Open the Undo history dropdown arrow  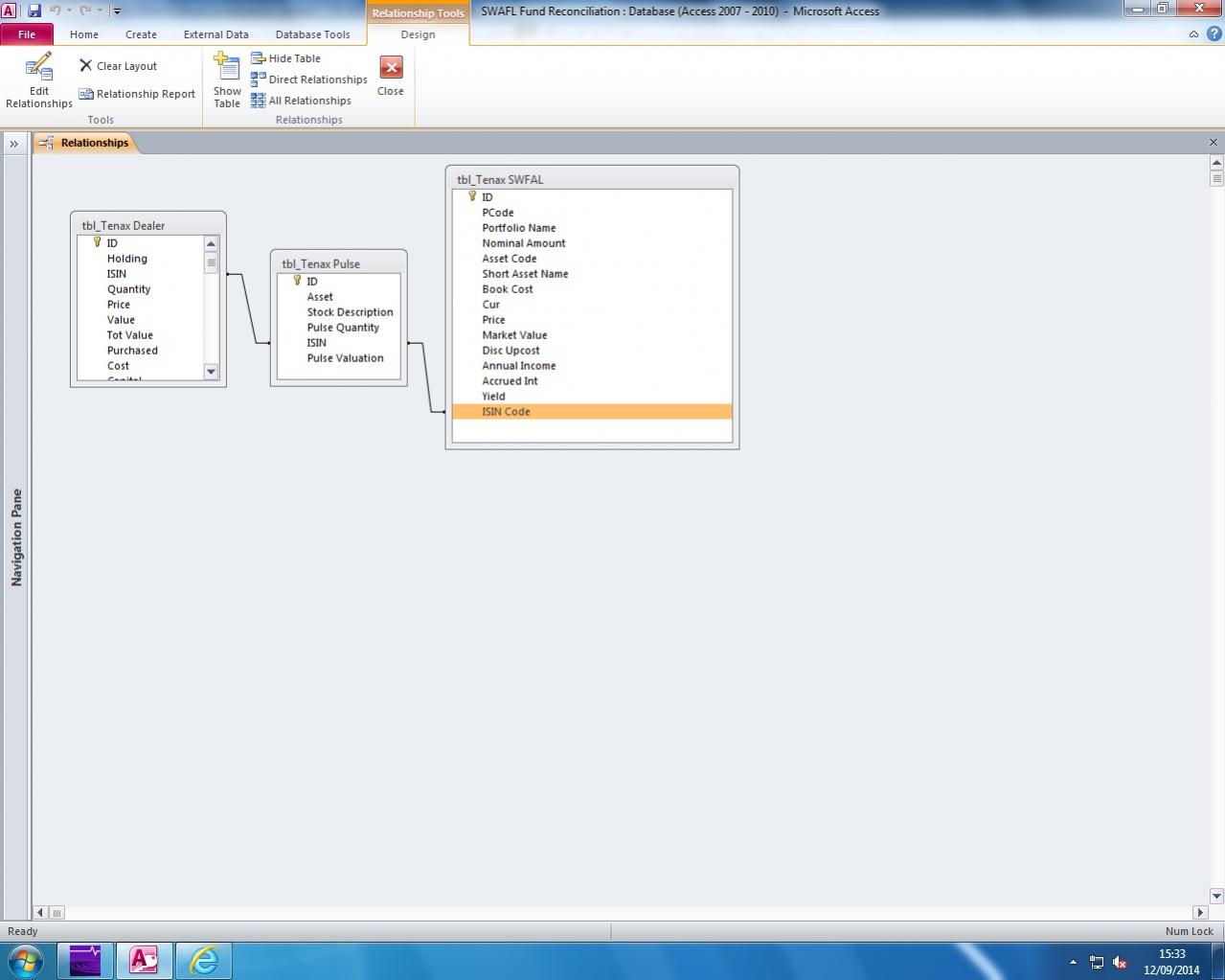pos(69,11)
